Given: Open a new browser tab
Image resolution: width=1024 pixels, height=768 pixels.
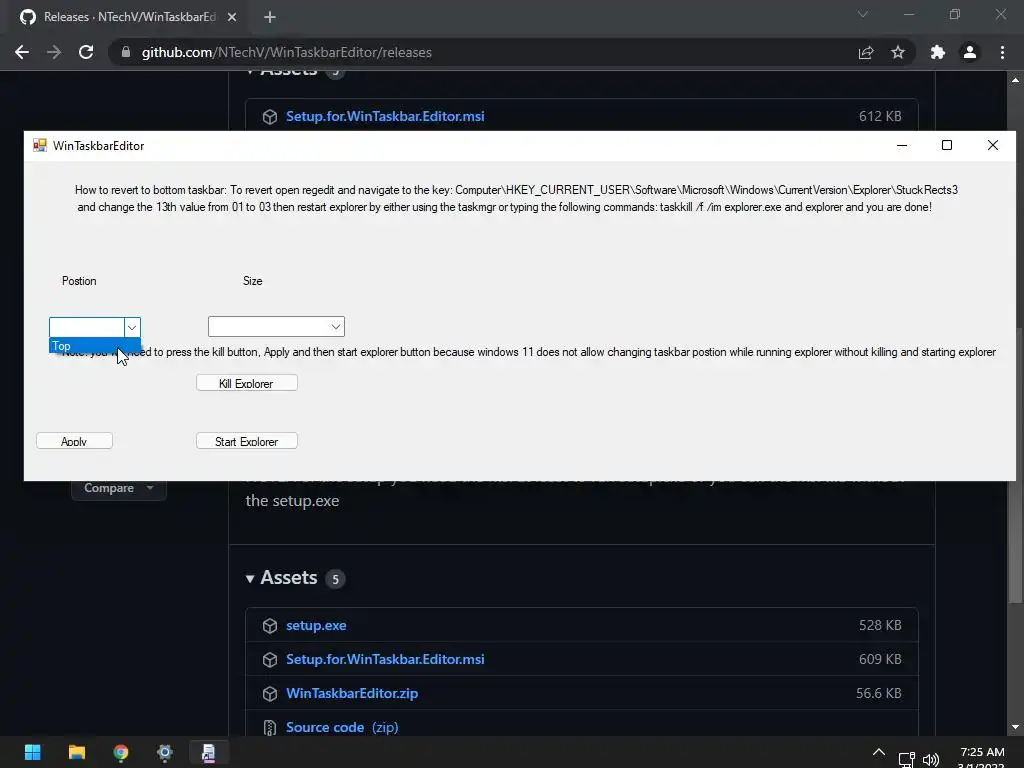Looking at the screenshot, I should (x=270, y=17).
